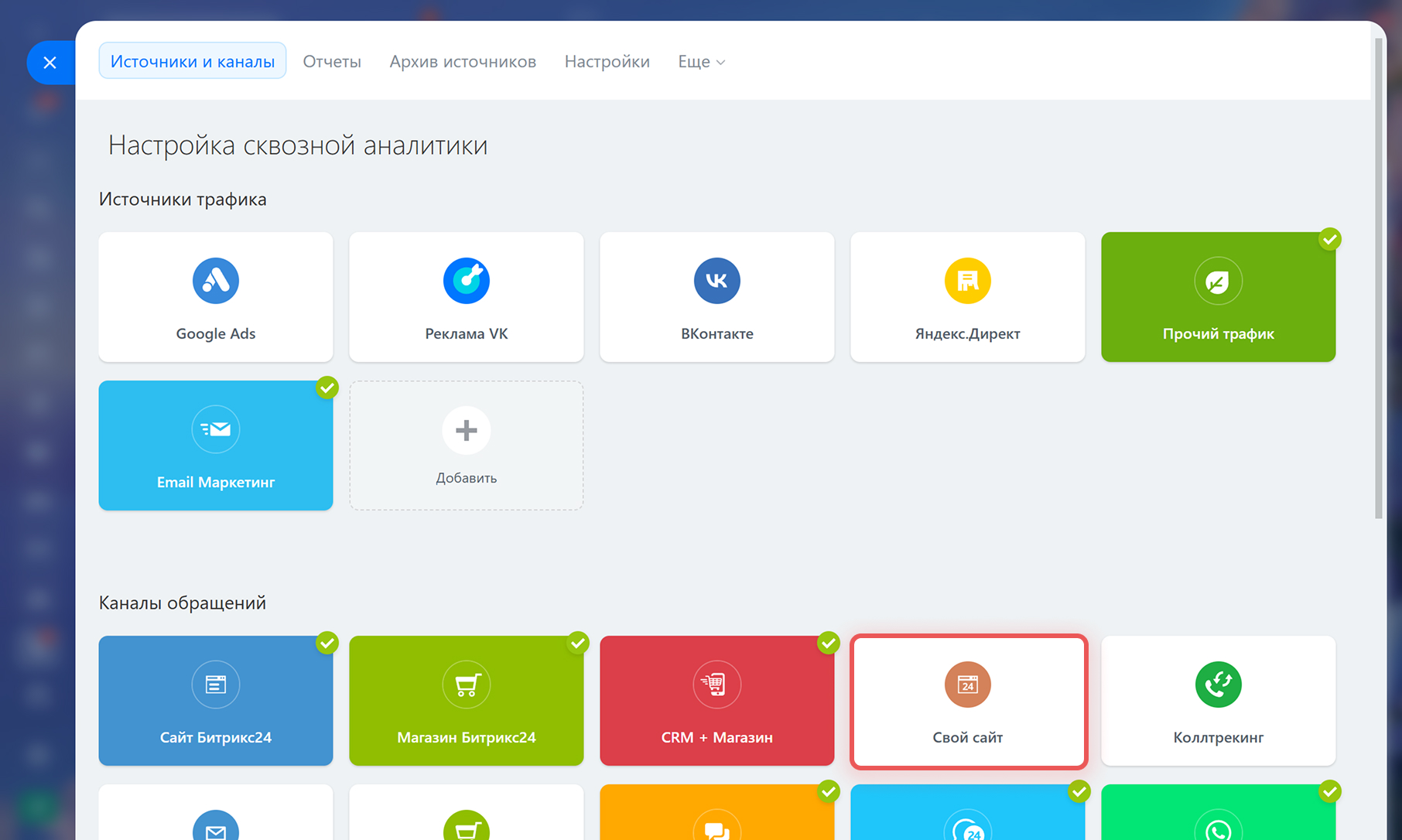The image size is (1402, 840).
Task: Add a new traffic source with the plus icon
Action: click(467, 430)
